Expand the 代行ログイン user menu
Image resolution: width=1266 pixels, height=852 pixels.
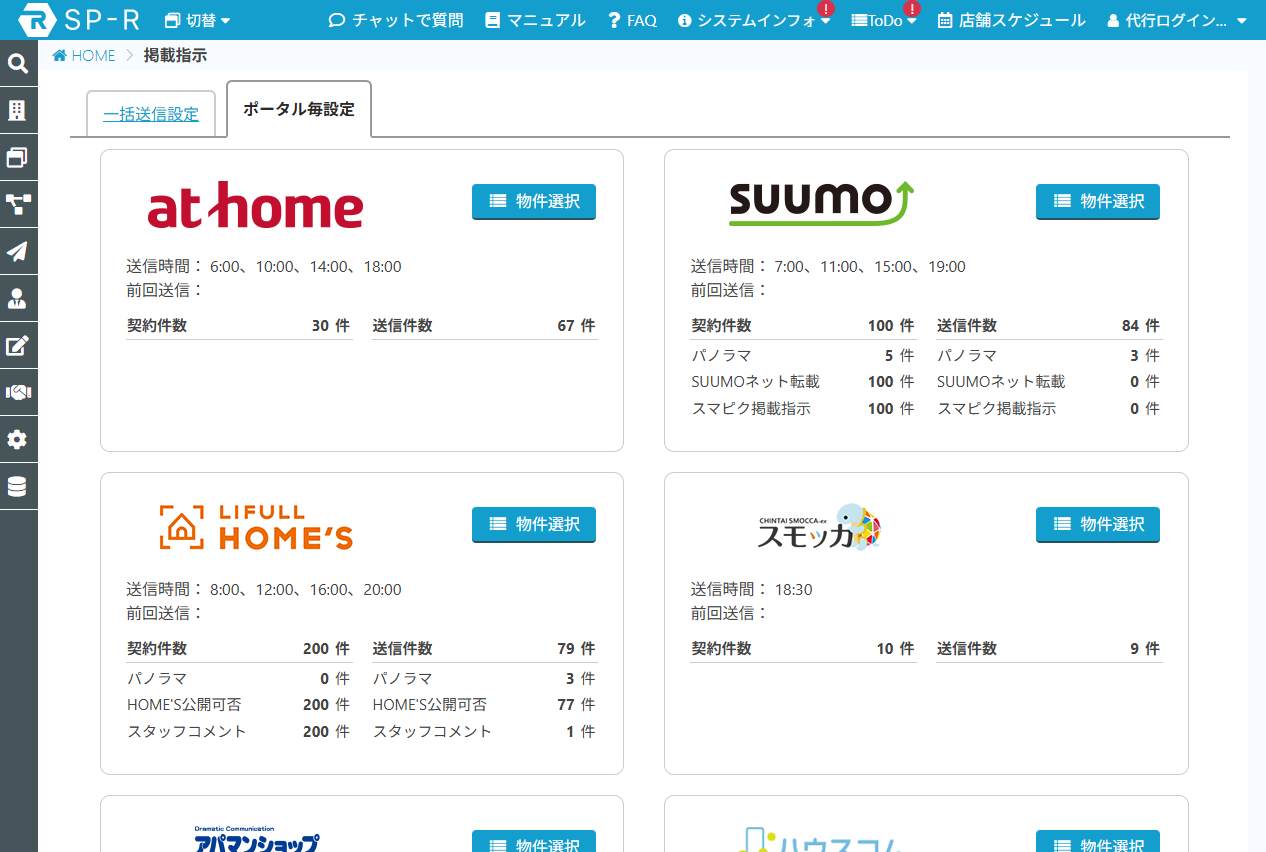[x=1176, y=20]
